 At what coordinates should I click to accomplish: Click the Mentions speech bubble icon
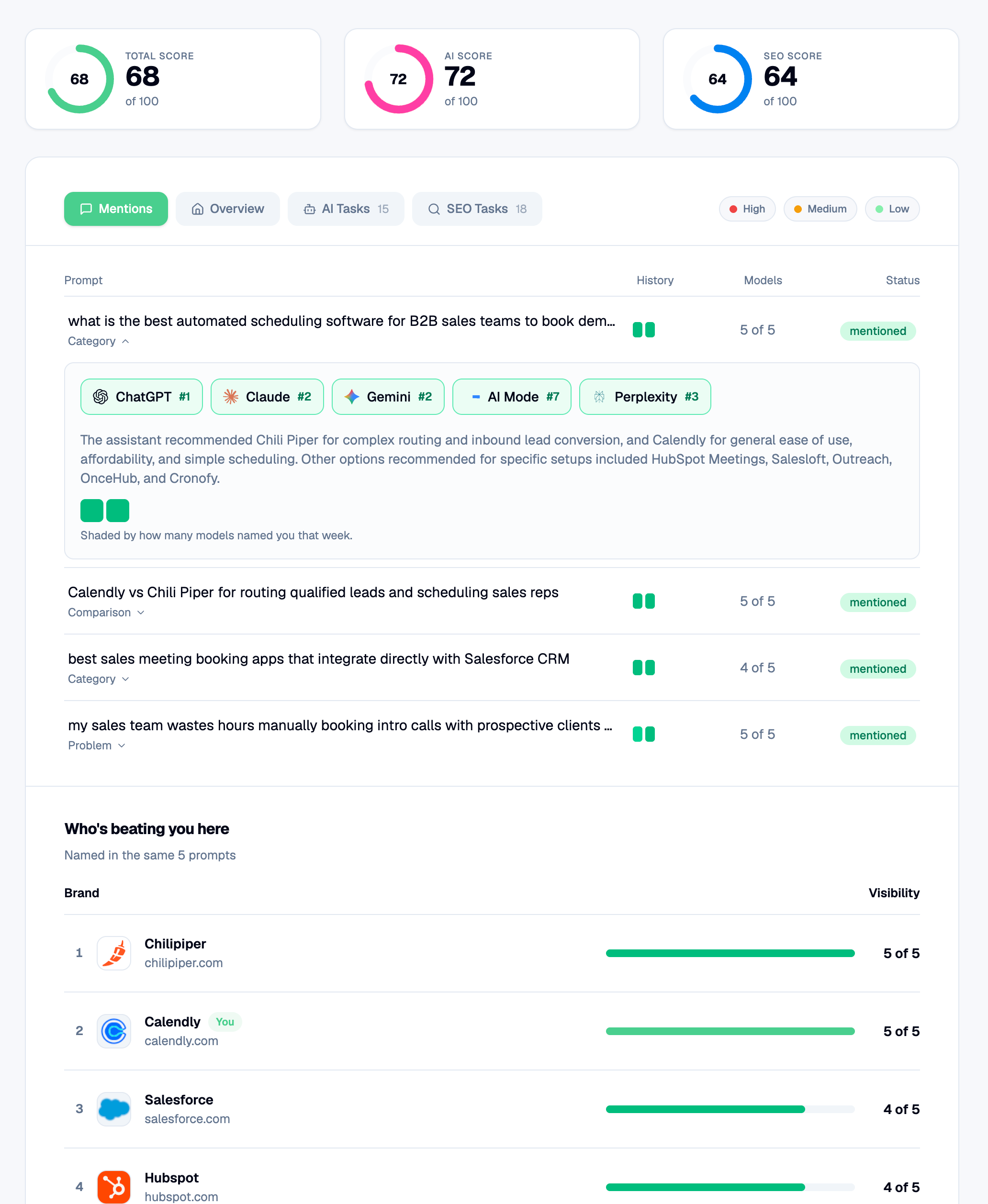(86, 210)
